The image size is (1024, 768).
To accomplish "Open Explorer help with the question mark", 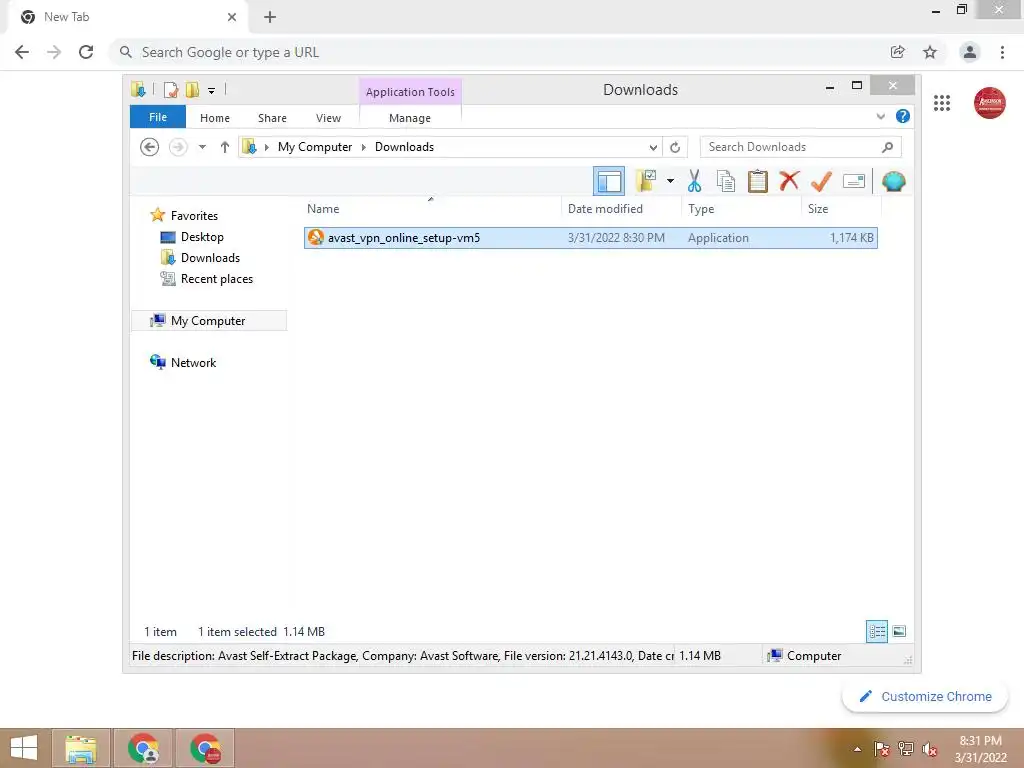I will coord(903,116).
